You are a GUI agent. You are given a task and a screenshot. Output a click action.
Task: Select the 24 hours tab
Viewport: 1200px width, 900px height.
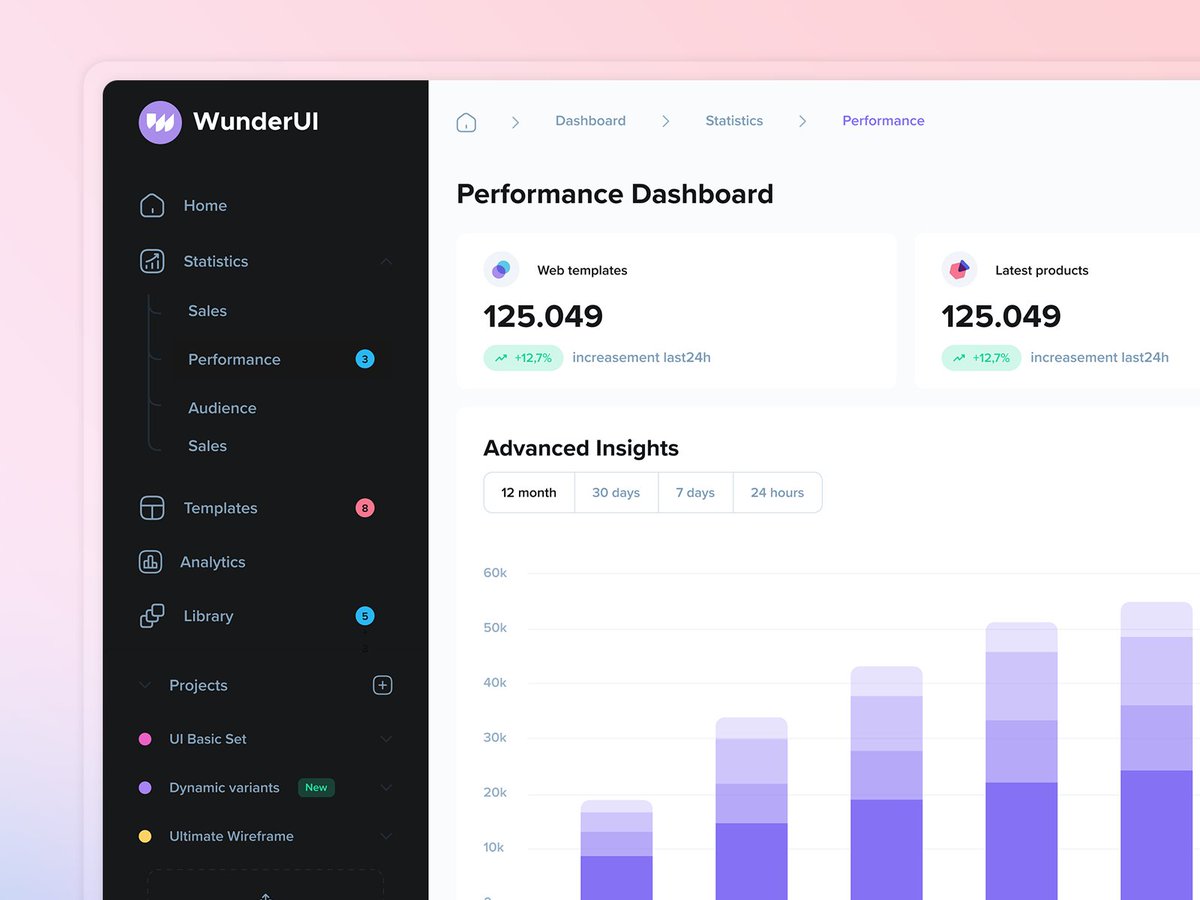[x=777, y=493]
